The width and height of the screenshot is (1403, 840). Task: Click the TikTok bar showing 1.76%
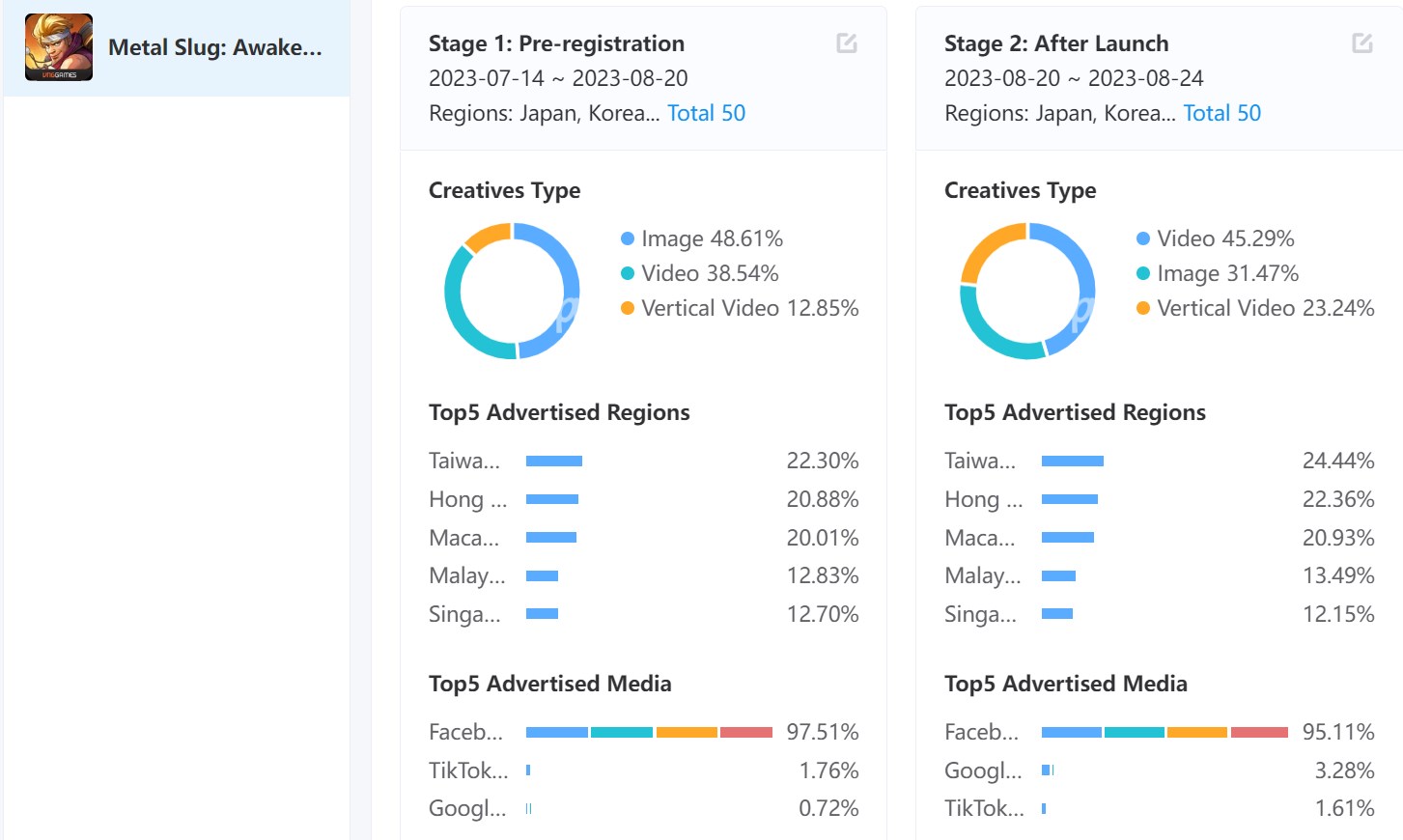tap(528, 770)
